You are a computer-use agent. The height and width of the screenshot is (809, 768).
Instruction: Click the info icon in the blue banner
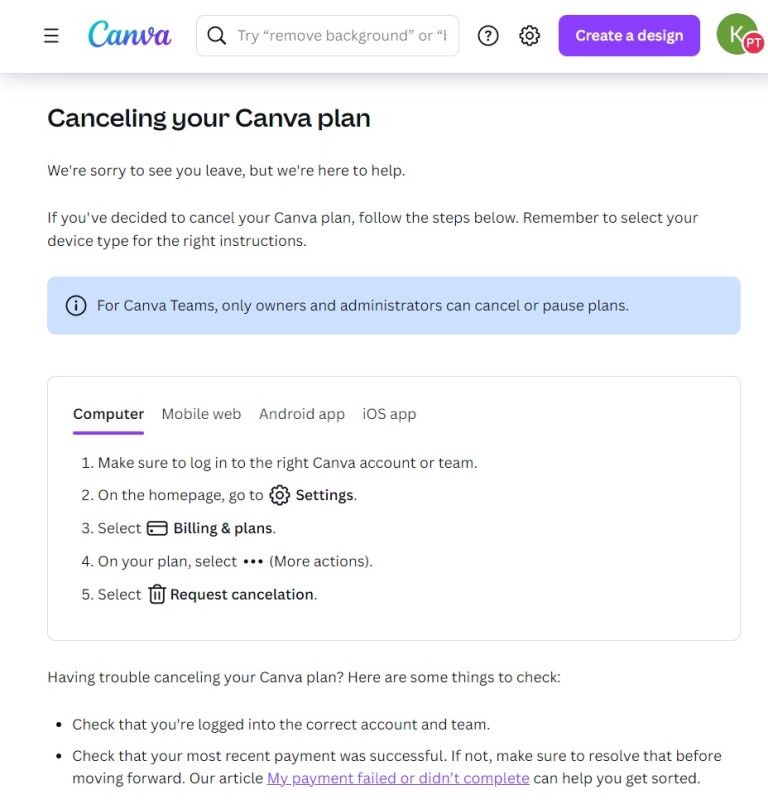tap(77, 306)
